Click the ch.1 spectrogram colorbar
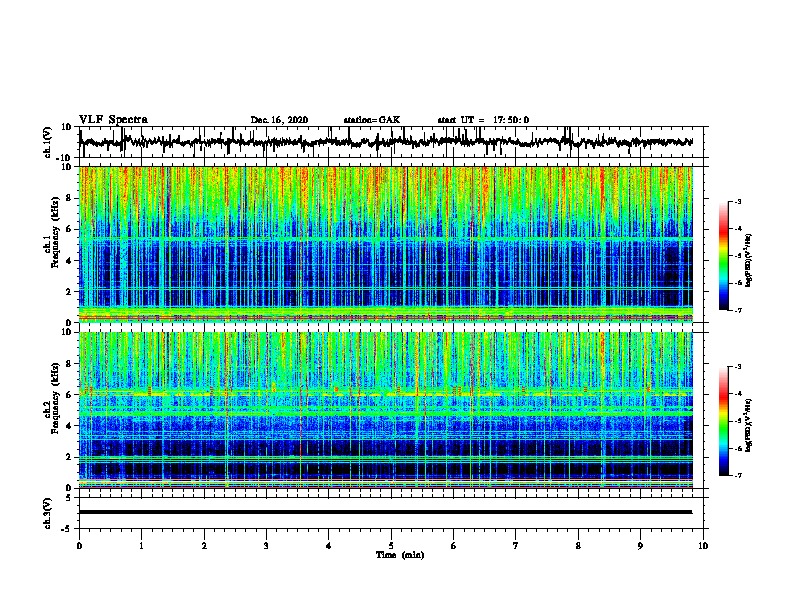 (x=724, y=256)
